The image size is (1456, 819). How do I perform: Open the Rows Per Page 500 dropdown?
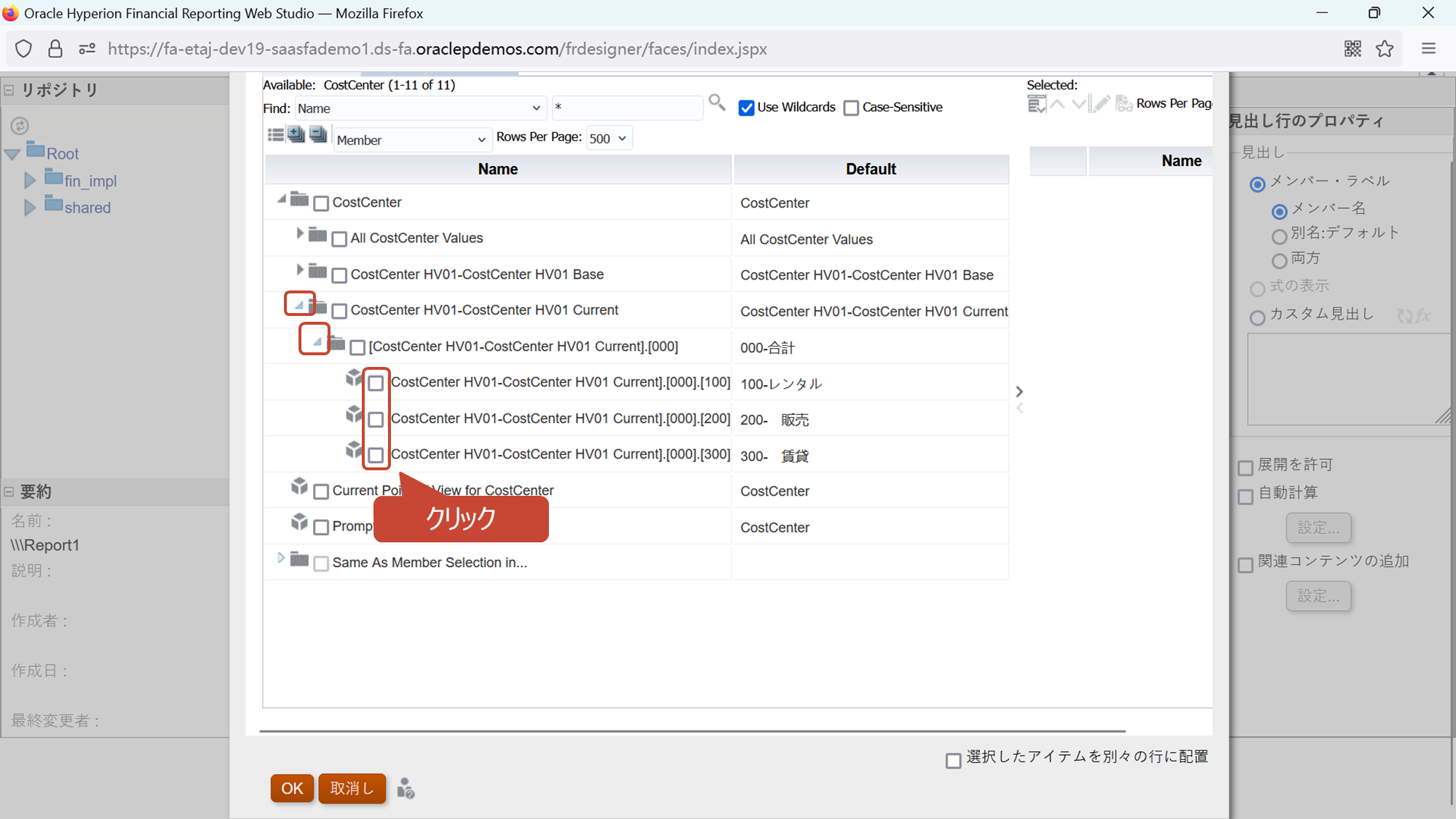[609, 138]
